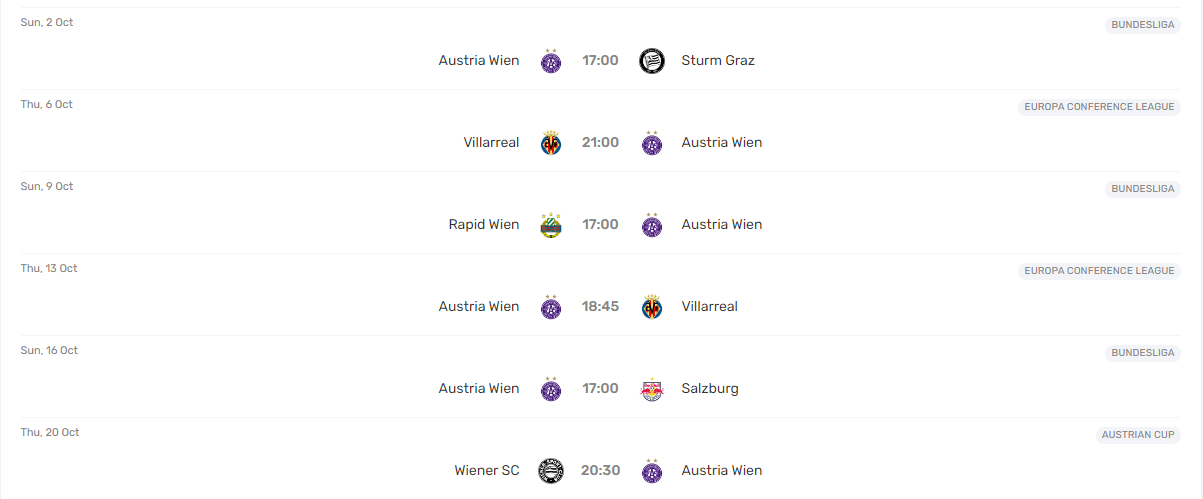Open the 18:45 Austria Wien vs Villarreal match
The height and width of the screenshot is (499, 1203).
click(x=601, y=306)
